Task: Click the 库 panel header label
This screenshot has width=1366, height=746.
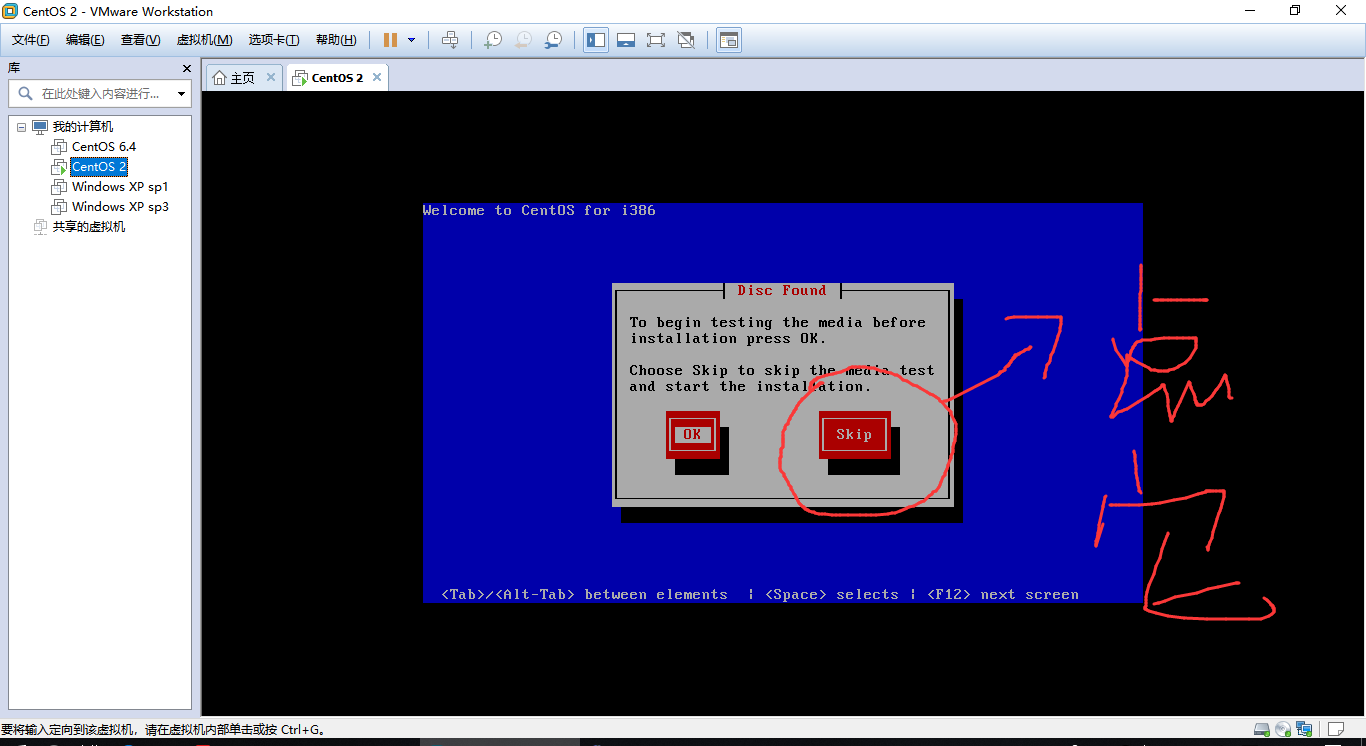Action: click(x=14, y=68)
